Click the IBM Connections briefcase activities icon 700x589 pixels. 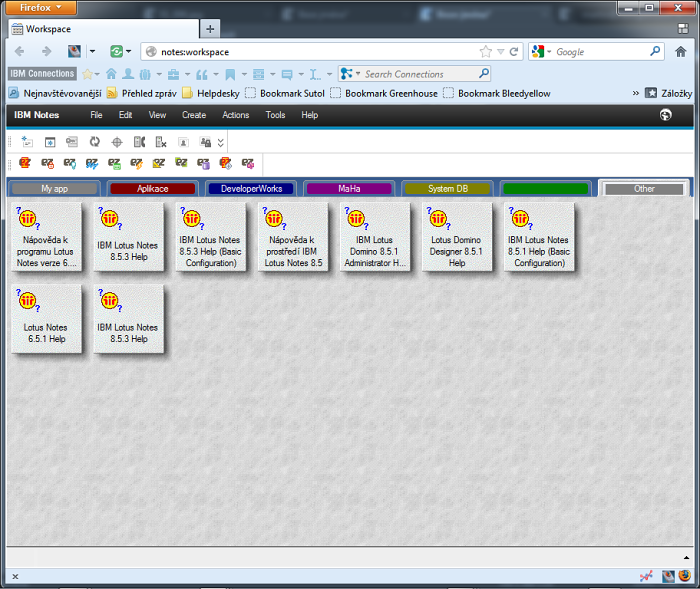[173, 74]
